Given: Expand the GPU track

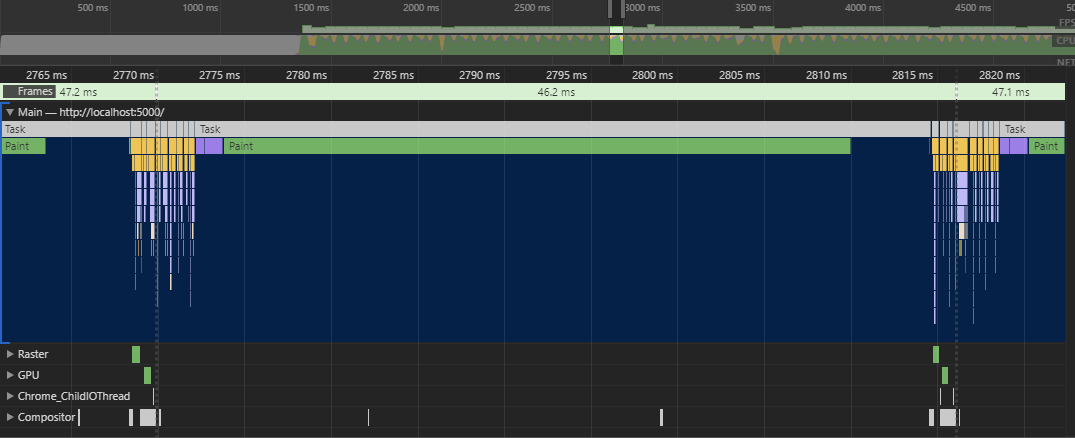Looking at the screenshot, I should pos(10,375).
